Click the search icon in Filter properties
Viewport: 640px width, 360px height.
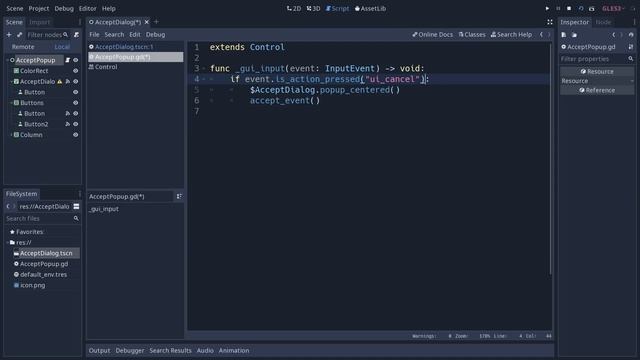click(631, 59)
